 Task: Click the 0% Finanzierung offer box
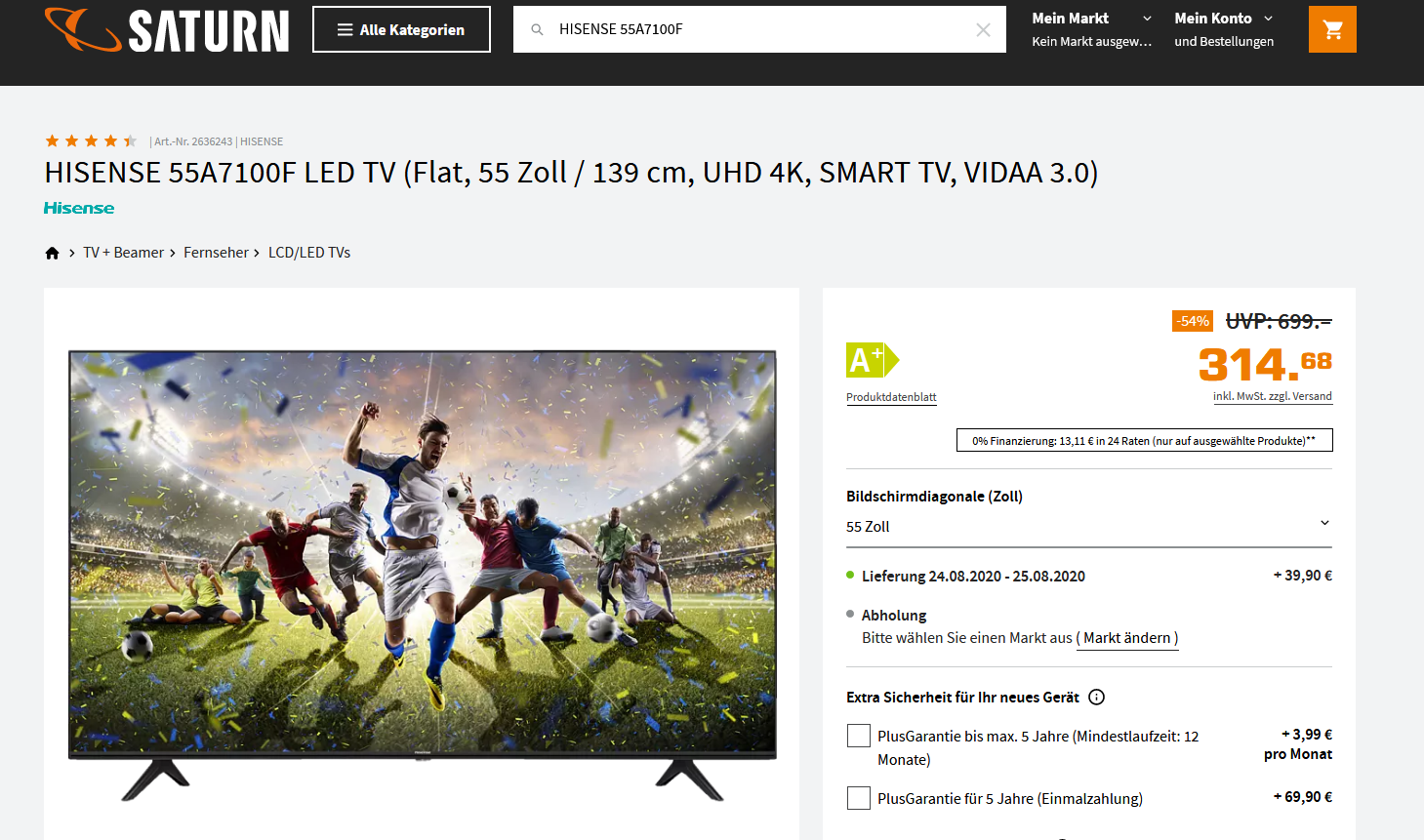[x=1144, y=440]
